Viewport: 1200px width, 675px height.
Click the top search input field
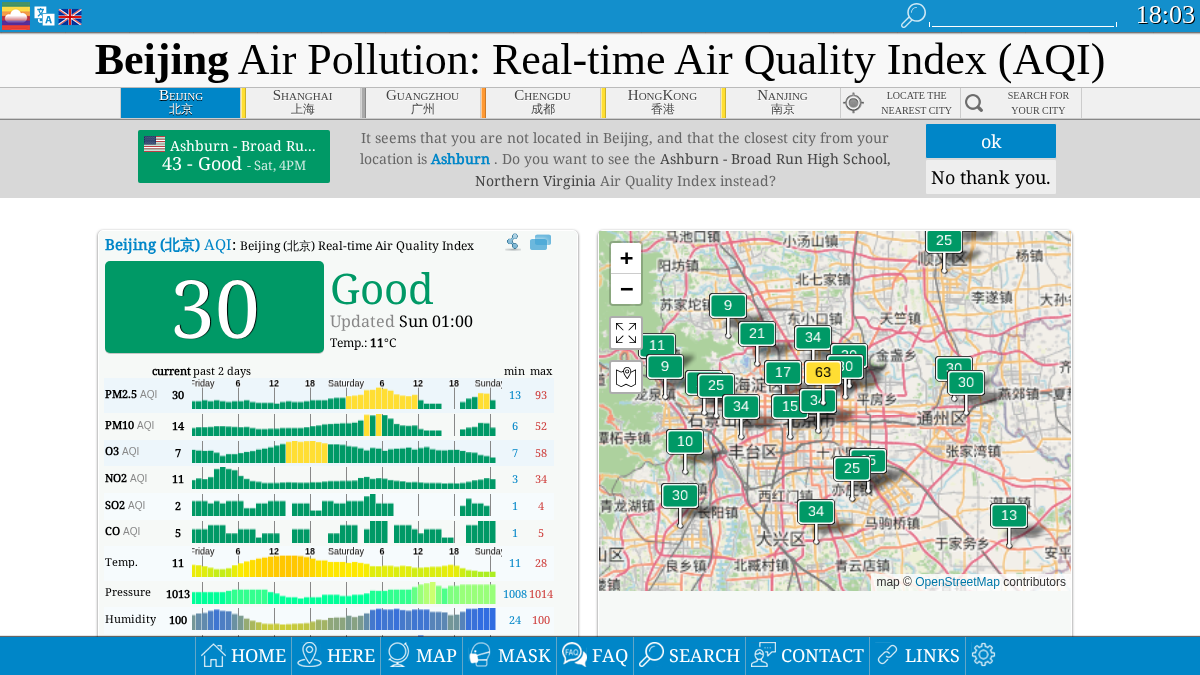(x=1023, y=16)
